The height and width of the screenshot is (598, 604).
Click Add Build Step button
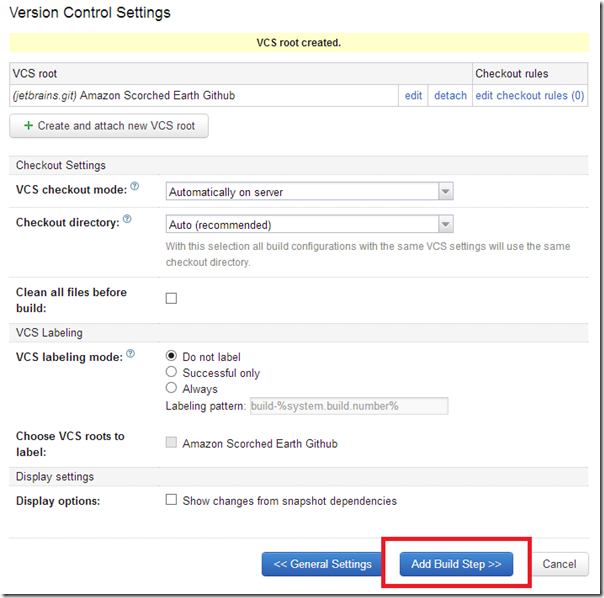coord(456,564)
